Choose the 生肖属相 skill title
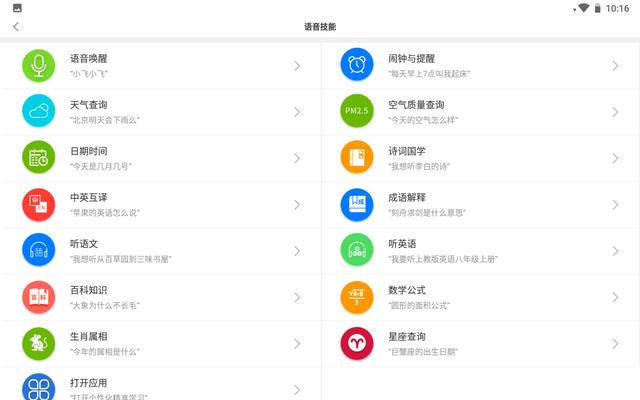 click(x=89, y=337)
